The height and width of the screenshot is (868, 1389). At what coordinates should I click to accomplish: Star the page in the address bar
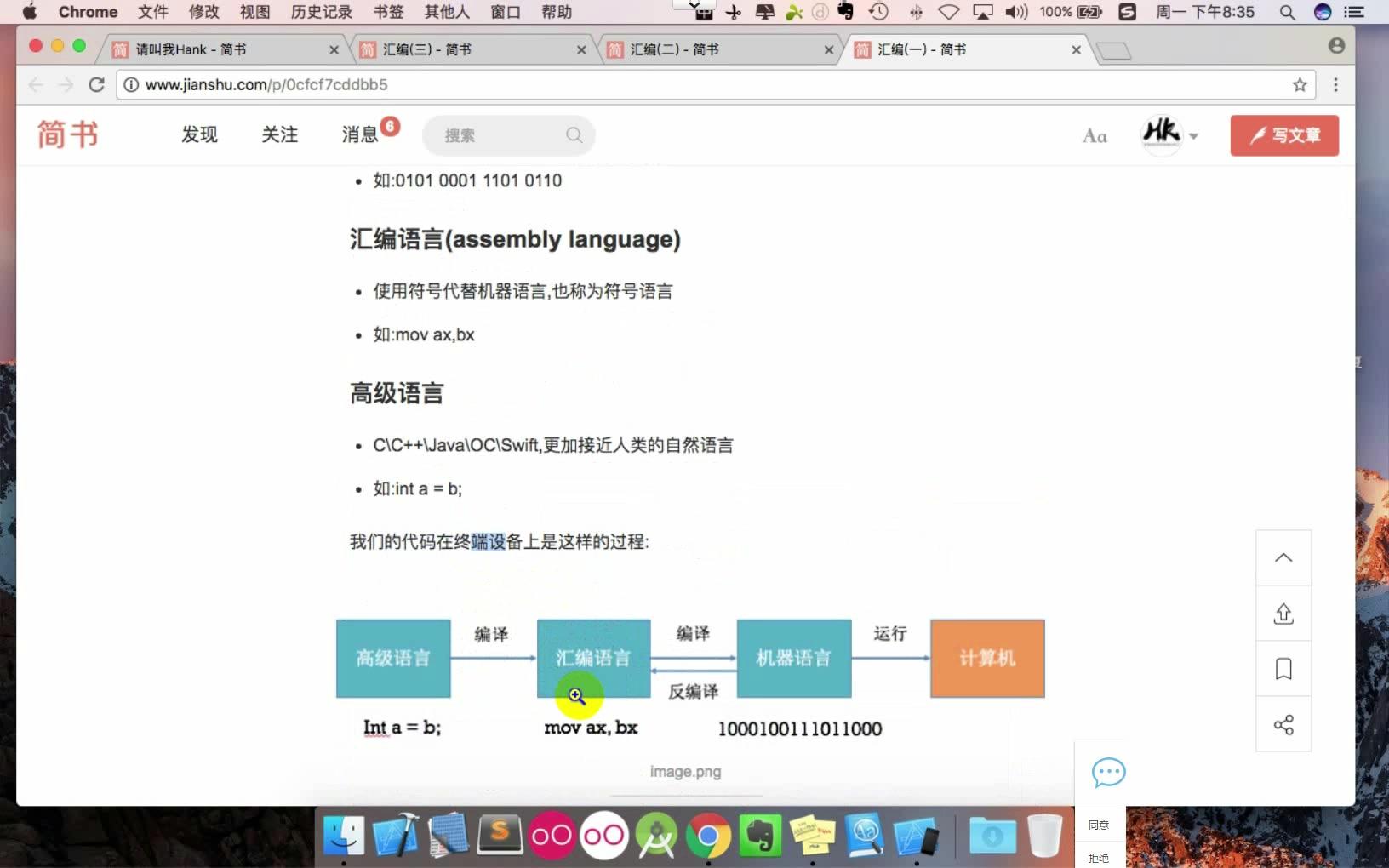pos(1298,84)
